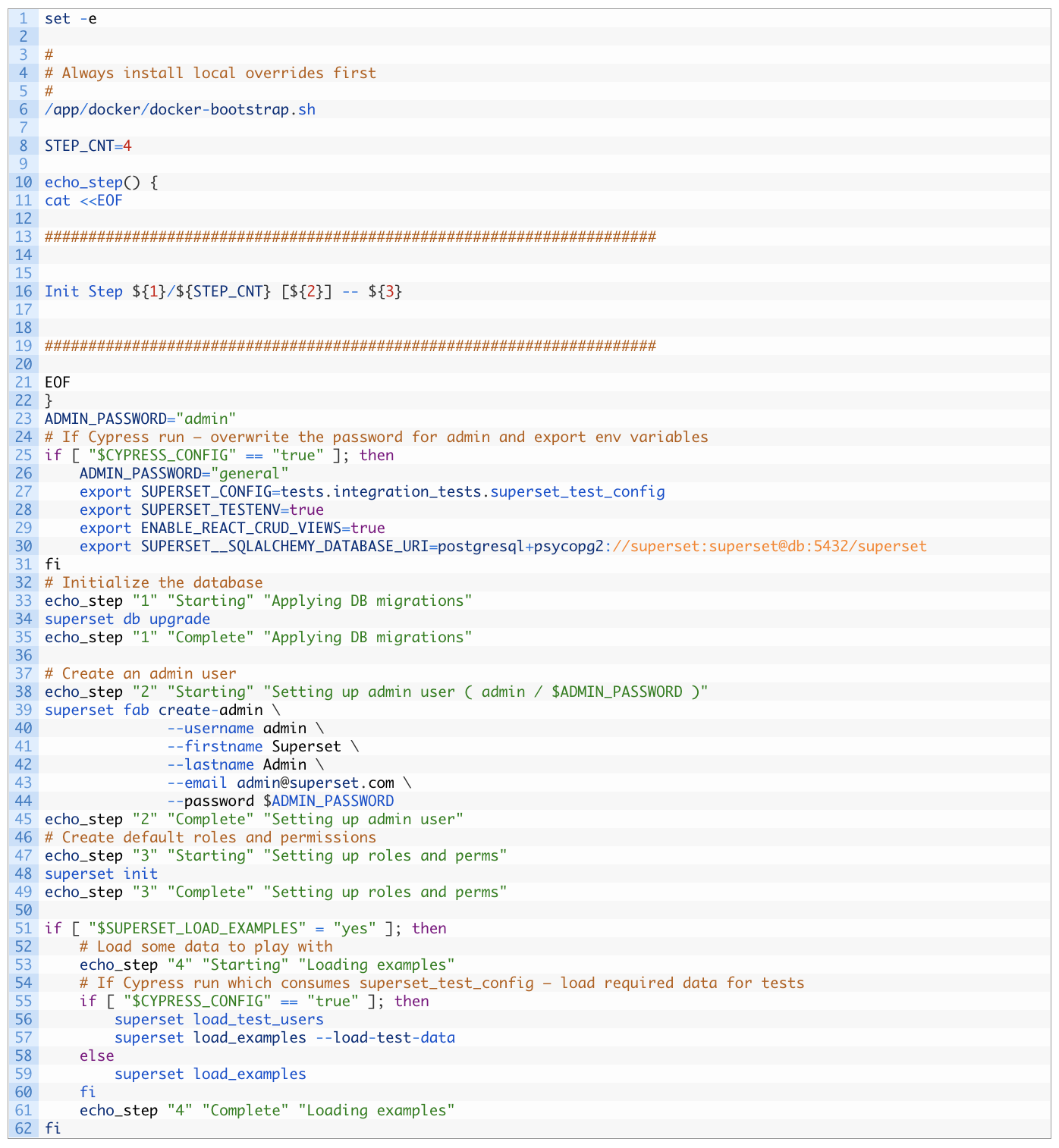Click the hash banner on line 13
The height and width of the screenshot is (1148, 1059).
pos(350,237)
